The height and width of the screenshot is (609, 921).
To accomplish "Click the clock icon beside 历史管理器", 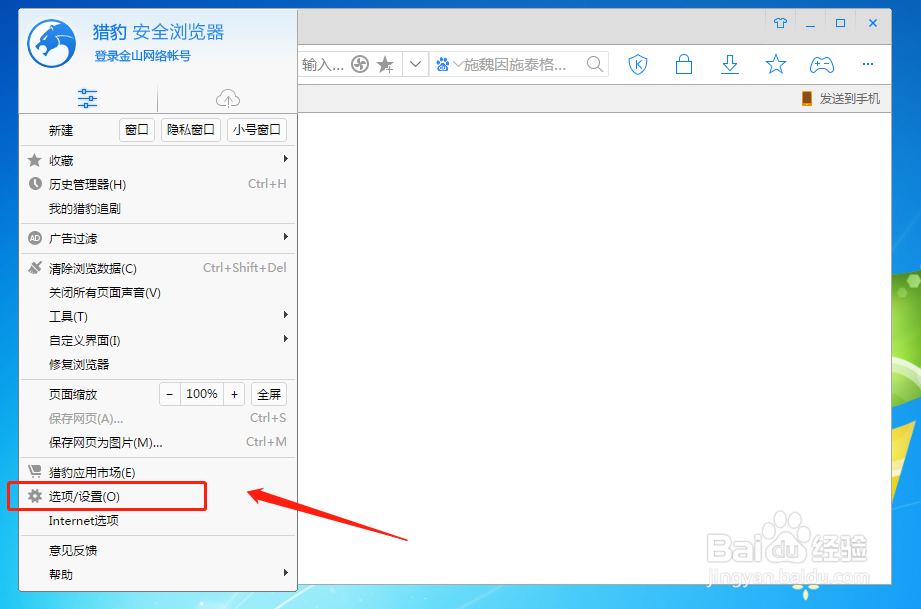I will (35, 184).
